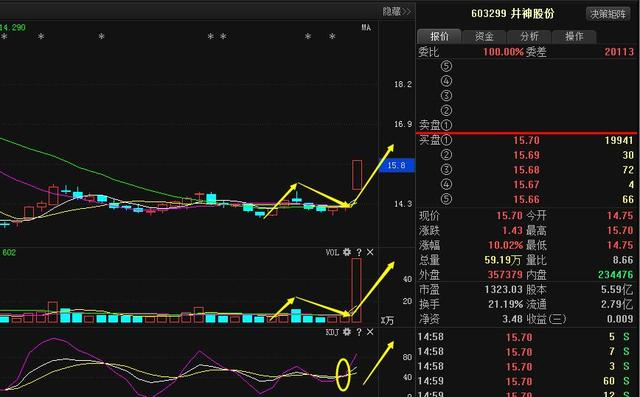This screenshot has height=397, width=640.
Task: Click the tallest red volume bar
Action: click(356, 290)
